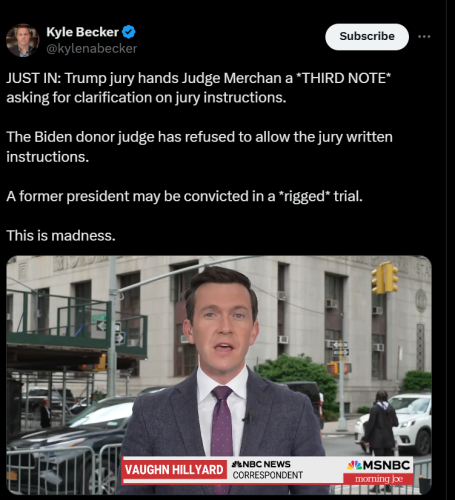The width and height of the screenshot is (455, 500).
Task: Click the 'JUST IN: Trump jury' paragraph
Action: click(199, 88)
